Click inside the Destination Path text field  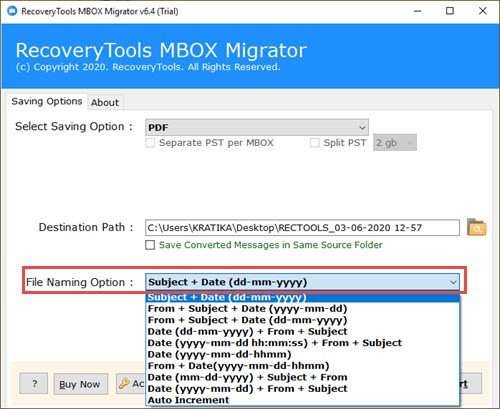coord(302,228)
